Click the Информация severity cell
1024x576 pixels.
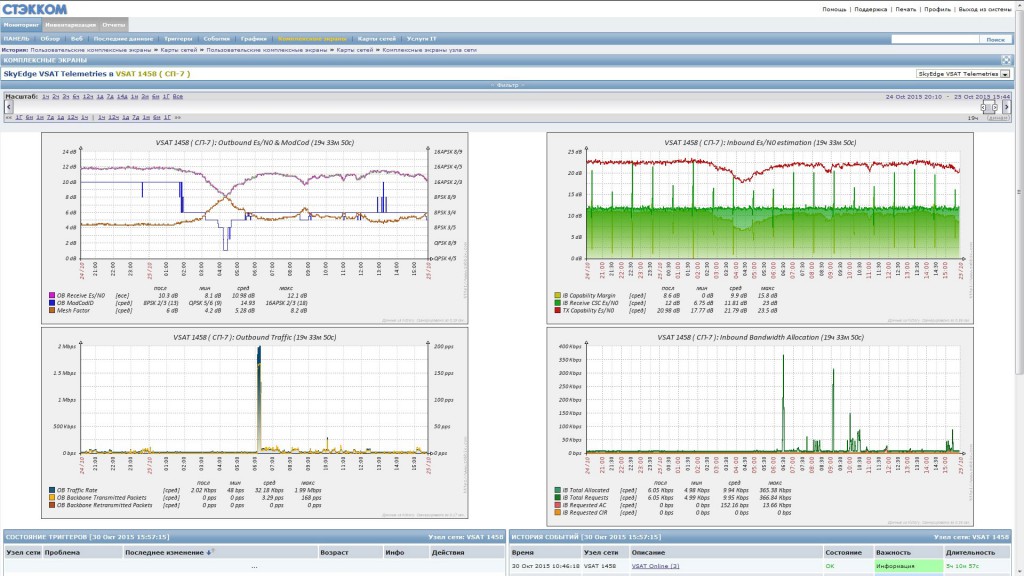click(908, 566)
